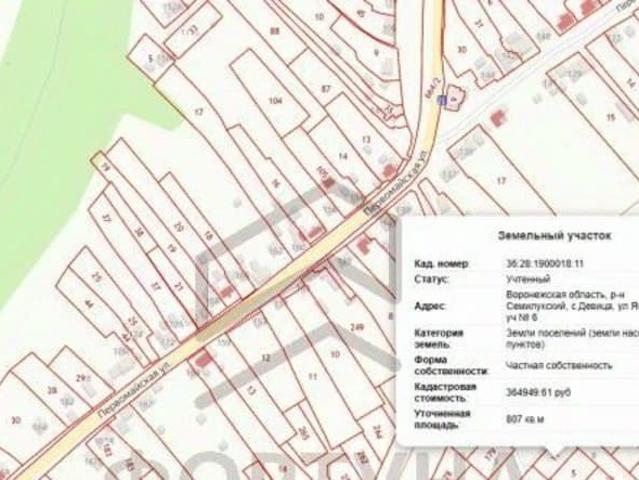Select land parcel 11 south of road
The image size is (639, 480).
pos(312,376)
